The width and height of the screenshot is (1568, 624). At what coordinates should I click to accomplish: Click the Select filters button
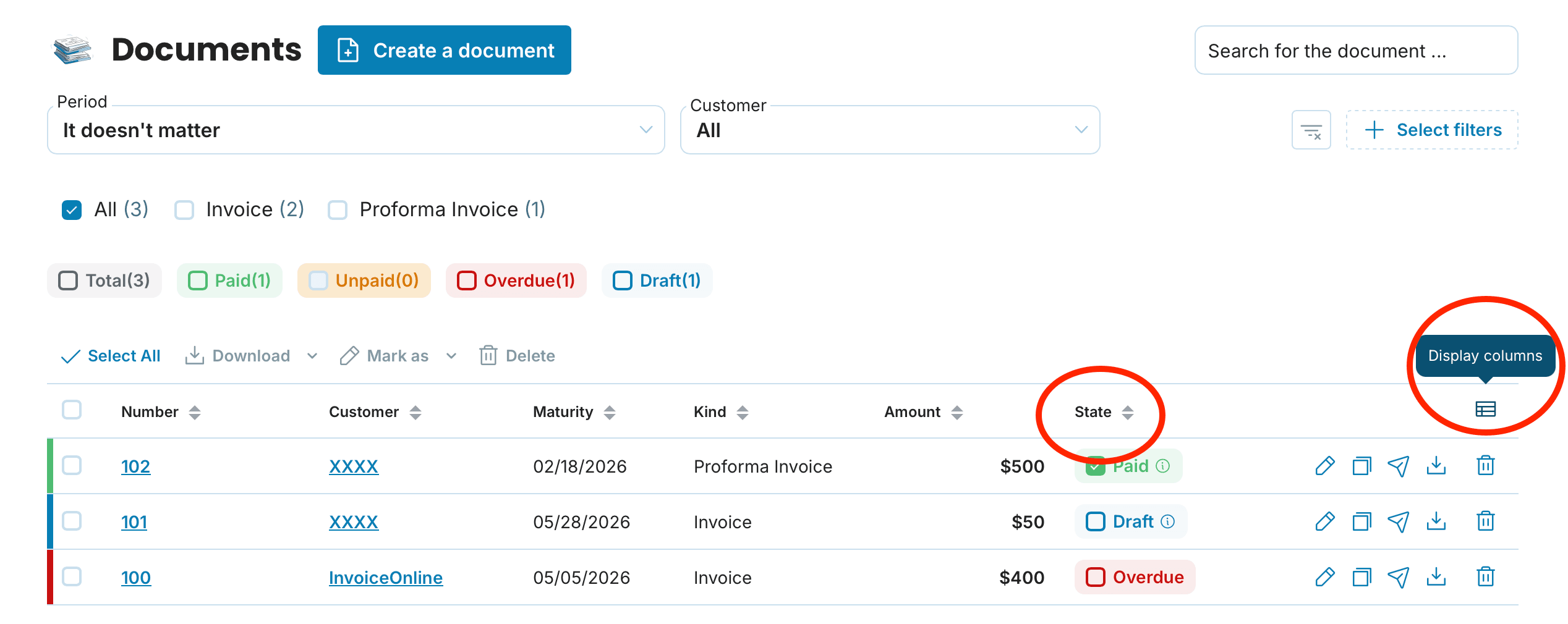tap(1432, 130)
